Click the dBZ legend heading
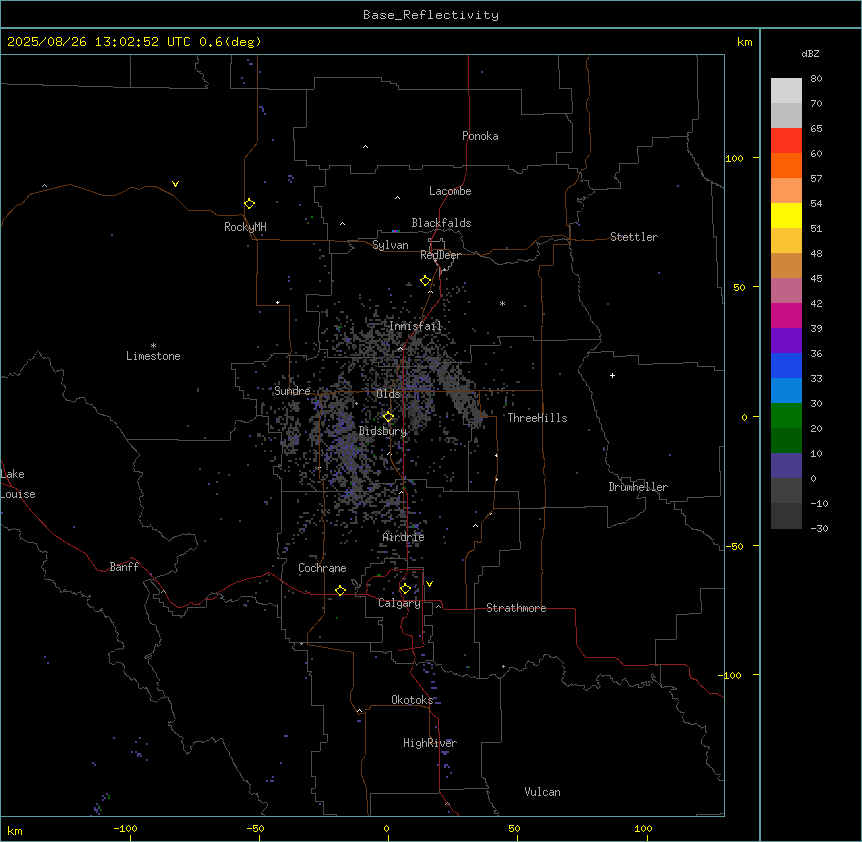Image resolution: width=862 pixels, height=842 pixels. [810, 54]
